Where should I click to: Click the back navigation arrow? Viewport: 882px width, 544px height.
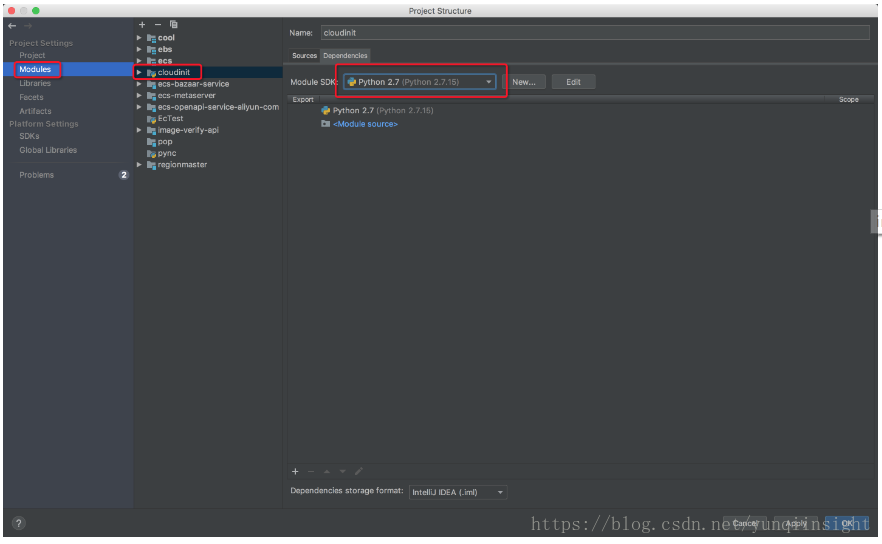[12, 26]
